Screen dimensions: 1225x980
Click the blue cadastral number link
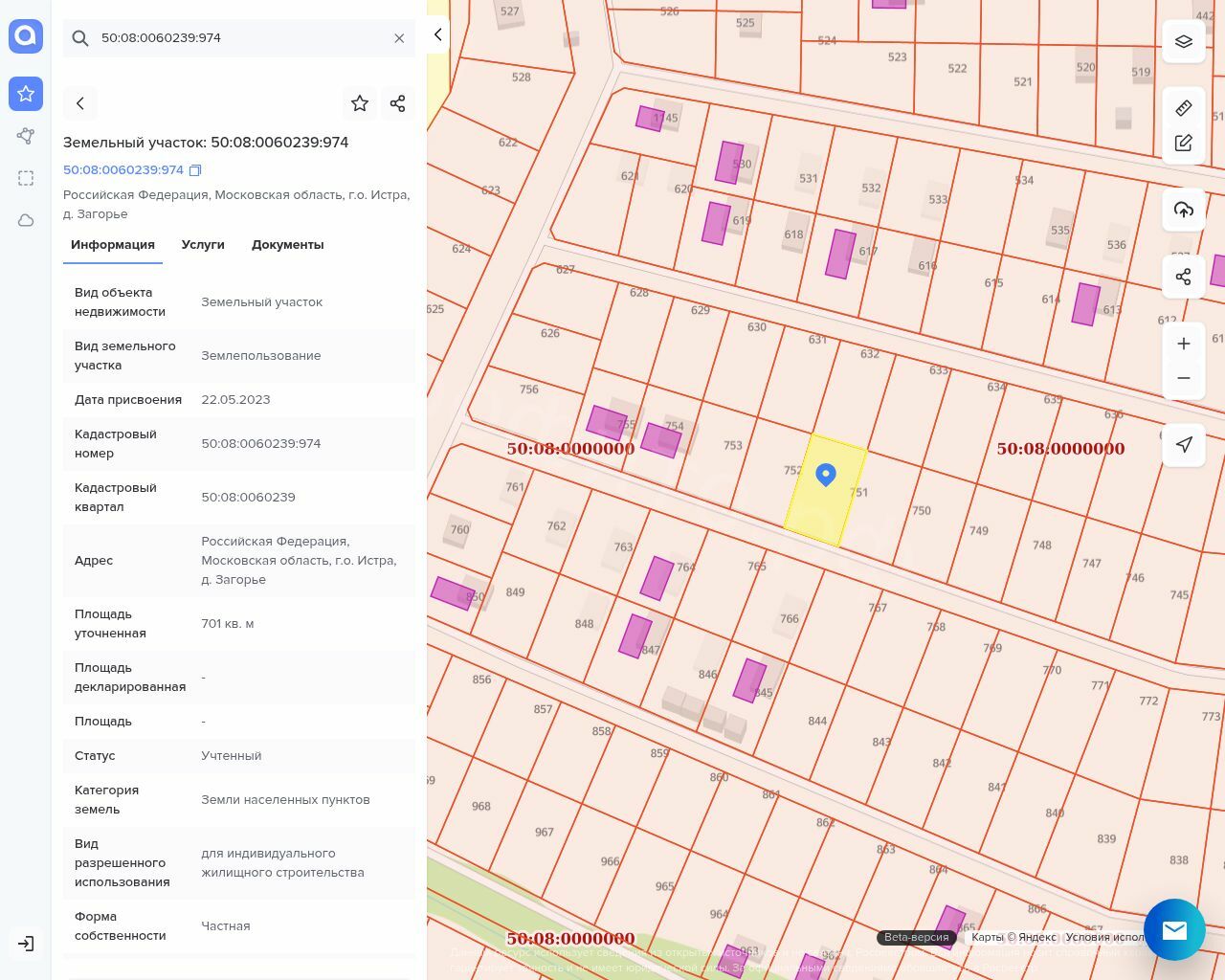click(123, 170)
